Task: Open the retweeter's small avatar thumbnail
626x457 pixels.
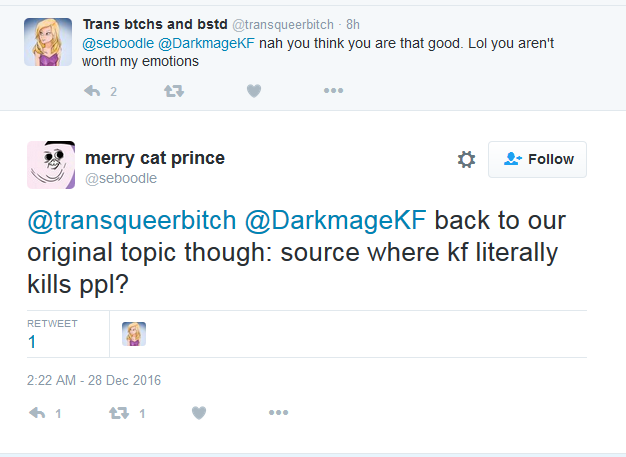Action: click(x=134, y=334)
